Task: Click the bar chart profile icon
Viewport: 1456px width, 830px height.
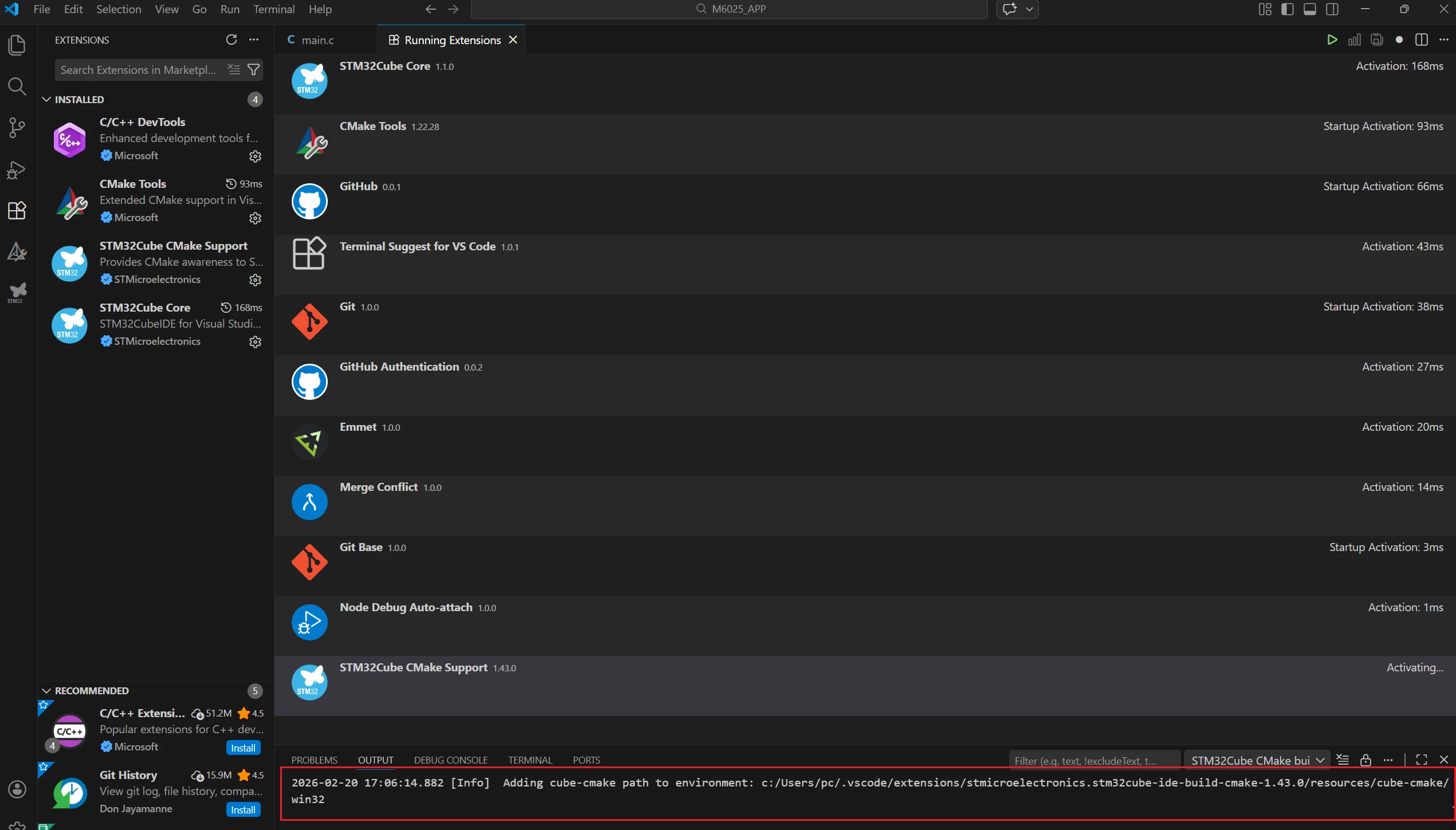Action: [1354, 40]
